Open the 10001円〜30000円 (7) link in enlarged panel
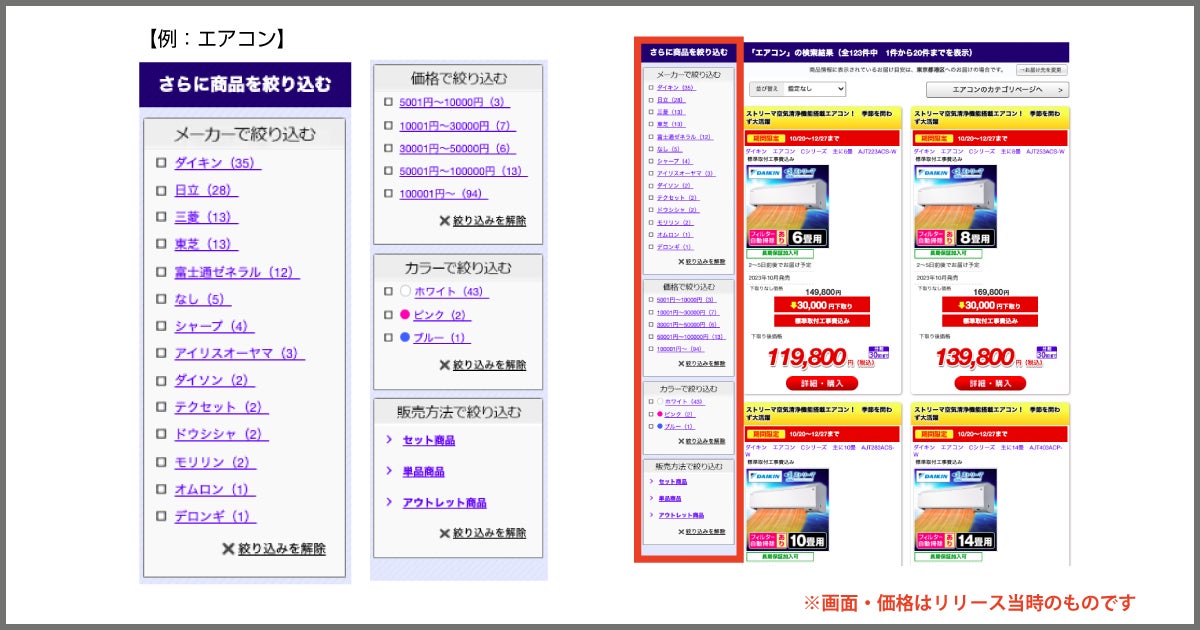 click(x=457, y=126)
